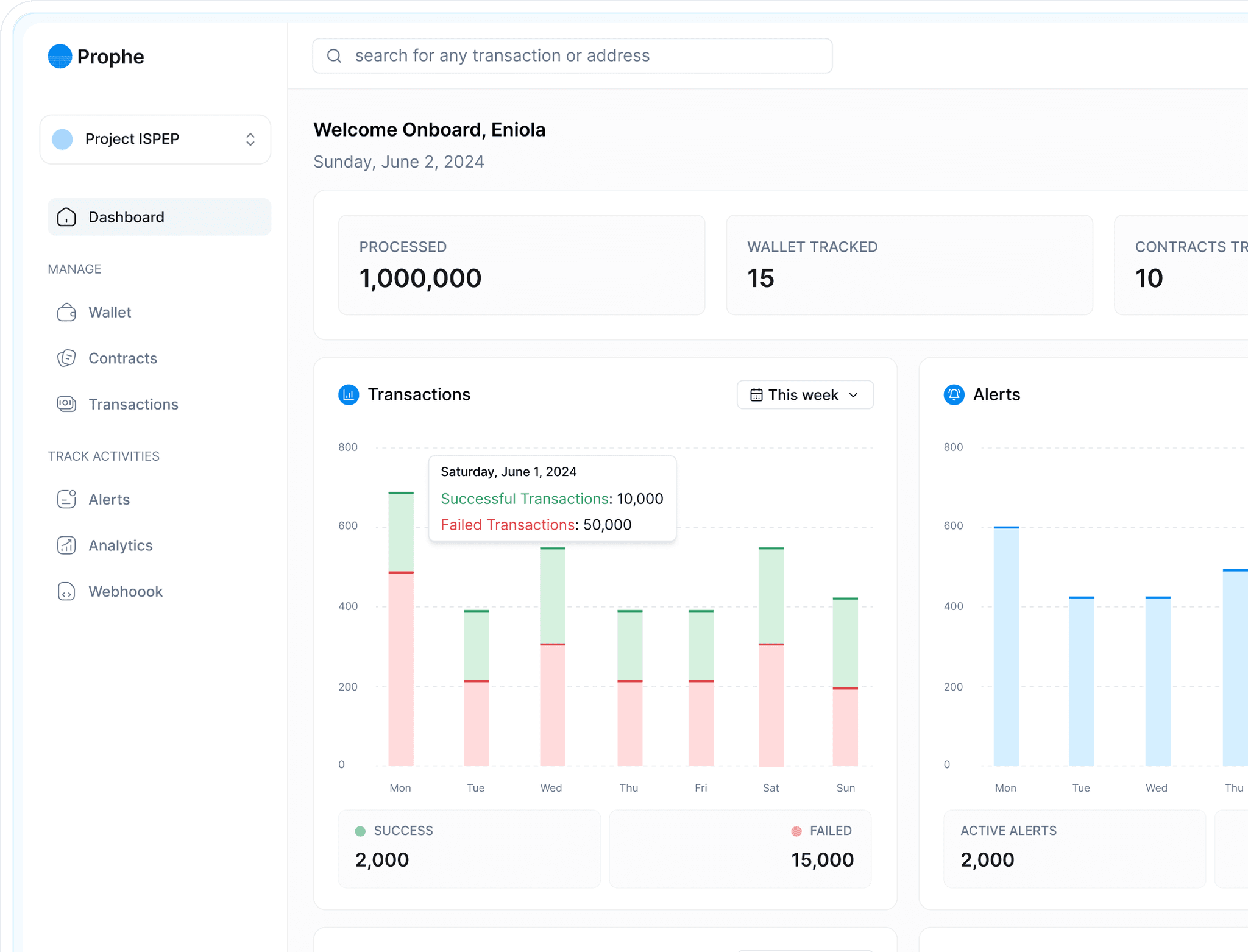Click the calendar icon in This week
The image size is (1248, 952).
pos(756,395)
